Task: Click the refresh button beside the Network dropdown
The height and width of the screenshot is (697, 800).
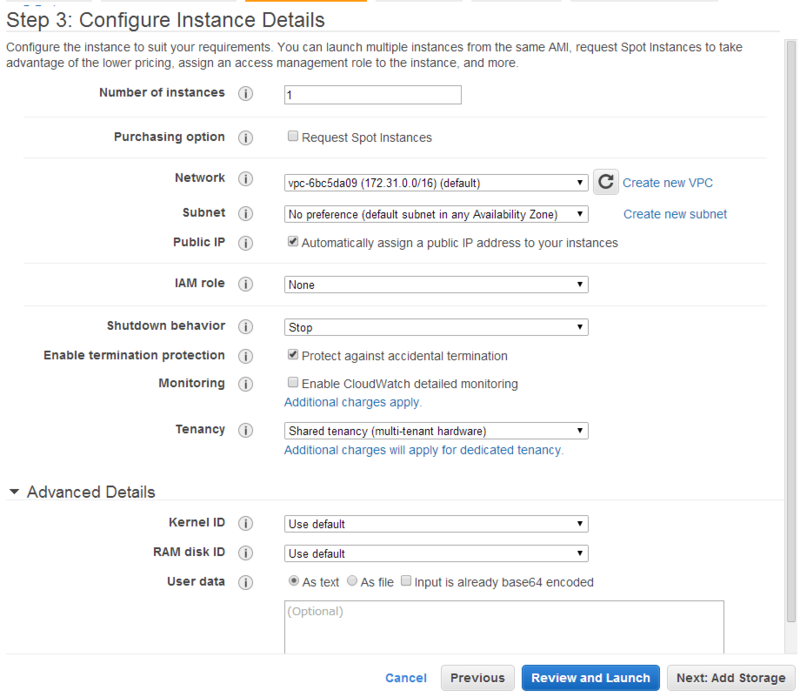Action: pyautogui.click(x=605, y=182)
